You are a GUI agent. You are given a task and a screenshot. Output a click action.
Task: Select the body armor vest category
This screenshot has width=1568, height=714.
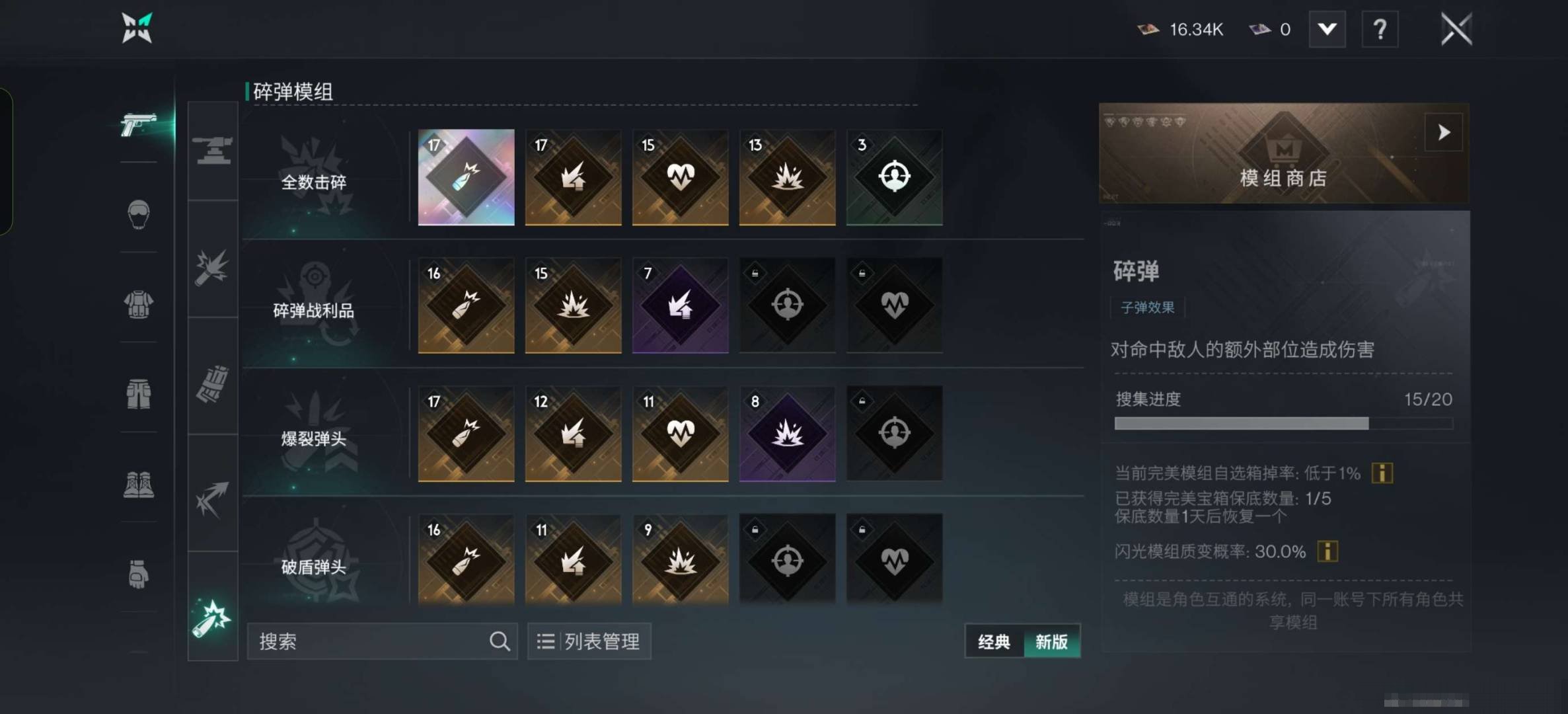tap(138, 304)
